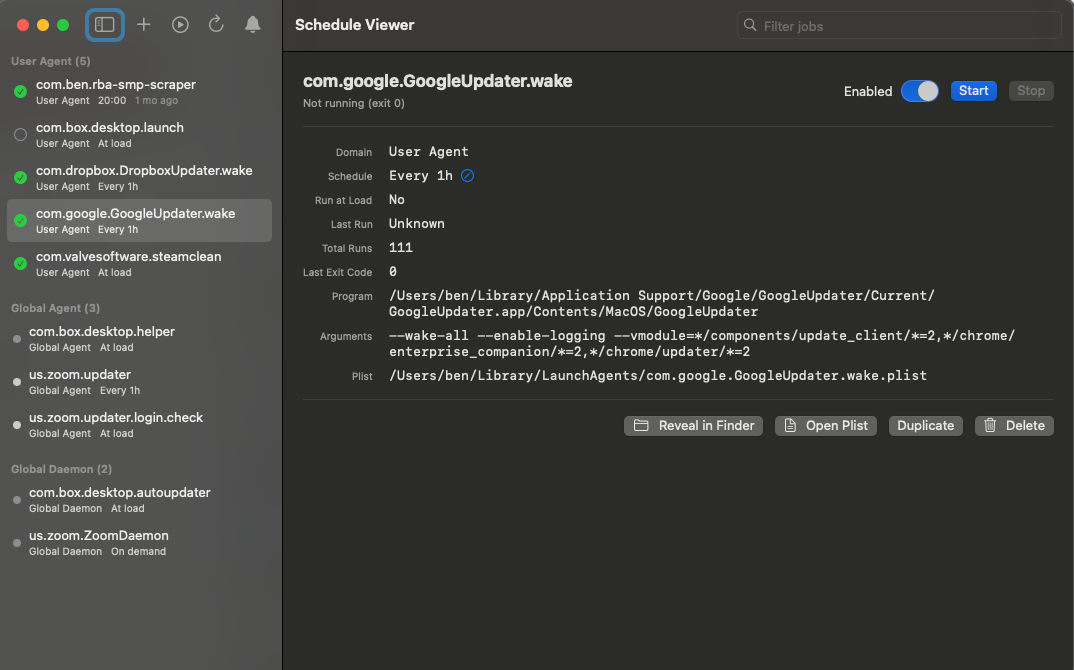Open the plist with Open Plist button
The width and height of the screenshot is (1074, 670).
pyautogui.click(x=826, y=425)
